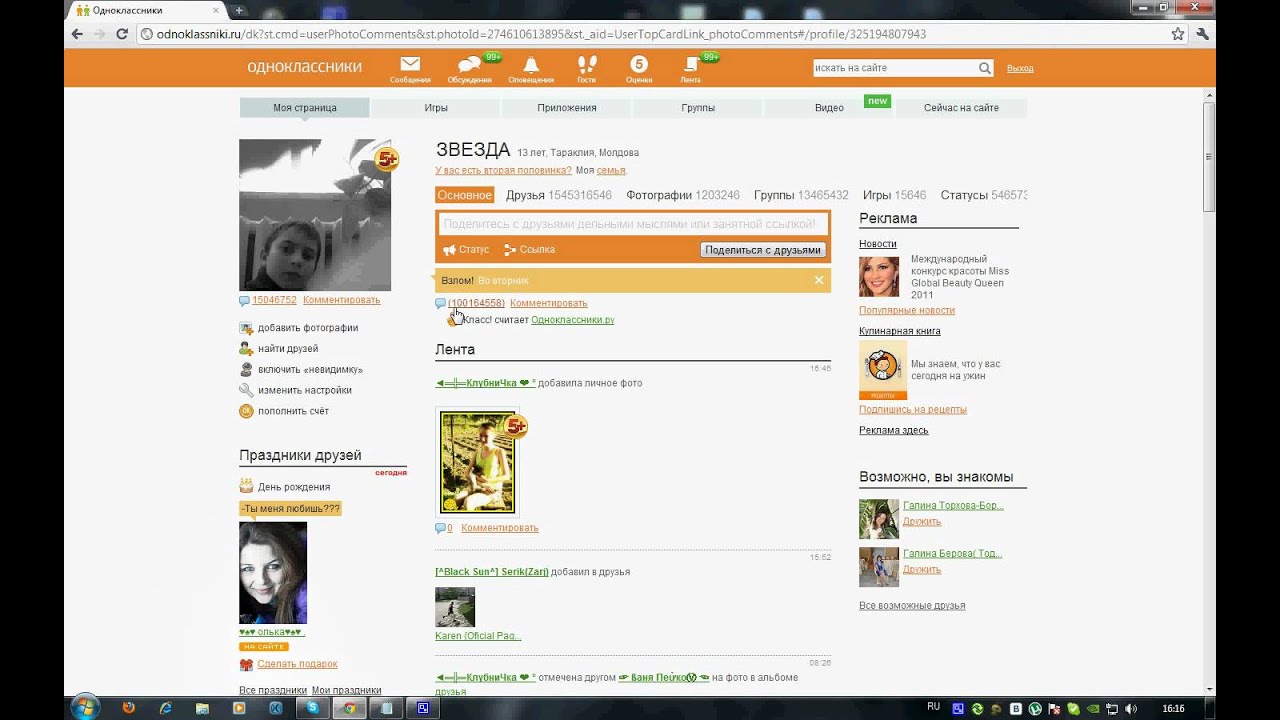
Task: Open Firefox from the taskbar
Action: coord(129,708)
